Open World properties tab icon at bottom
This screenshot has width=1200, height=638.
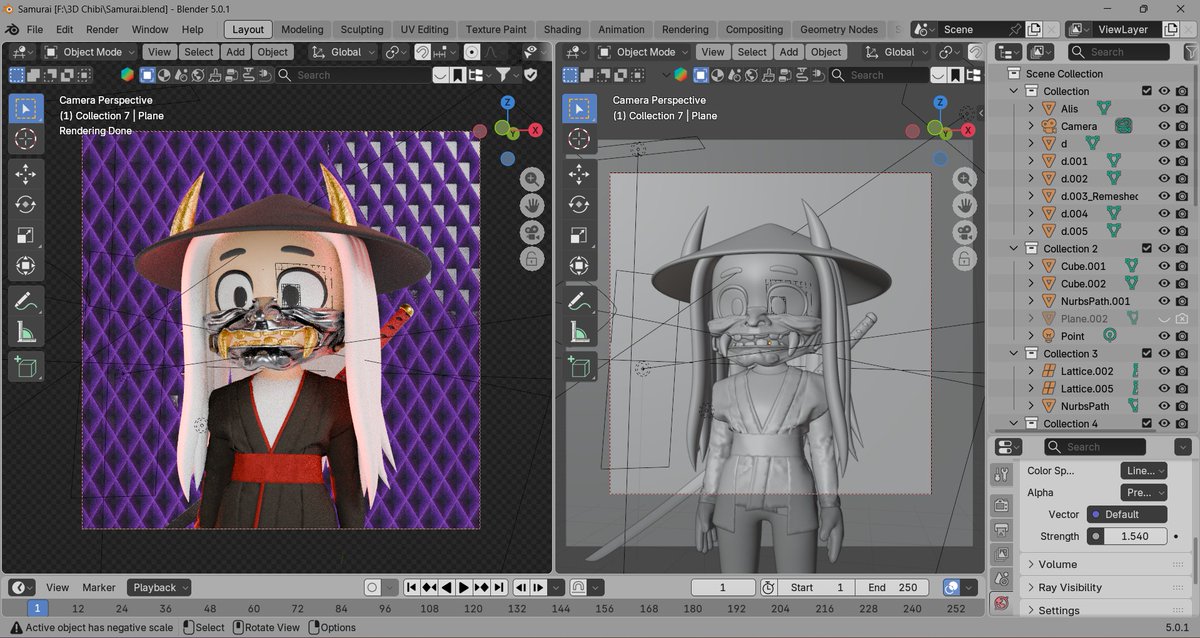point(1001,603)
